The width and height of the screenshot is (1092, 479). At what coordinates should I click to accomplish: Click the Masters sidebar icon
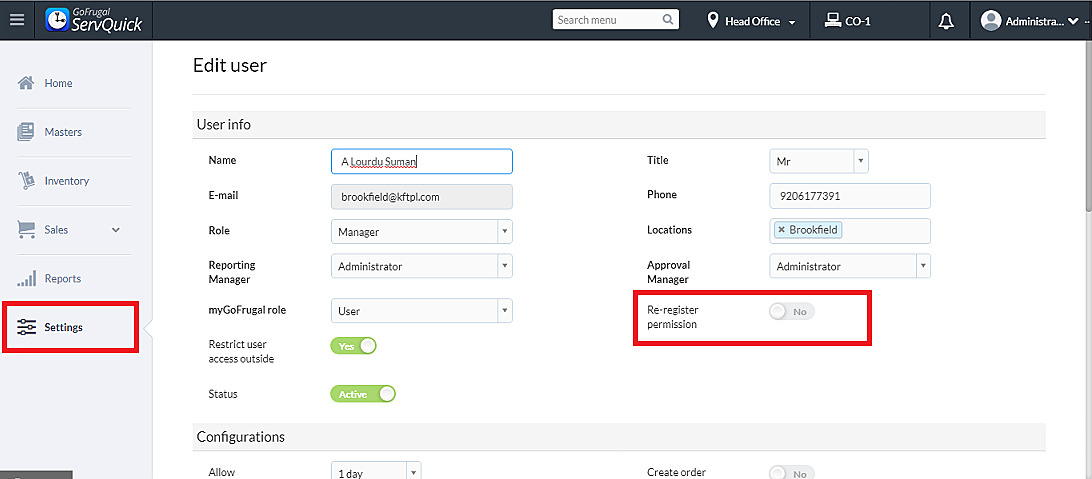pyautogui.click(x=27, y=132)
